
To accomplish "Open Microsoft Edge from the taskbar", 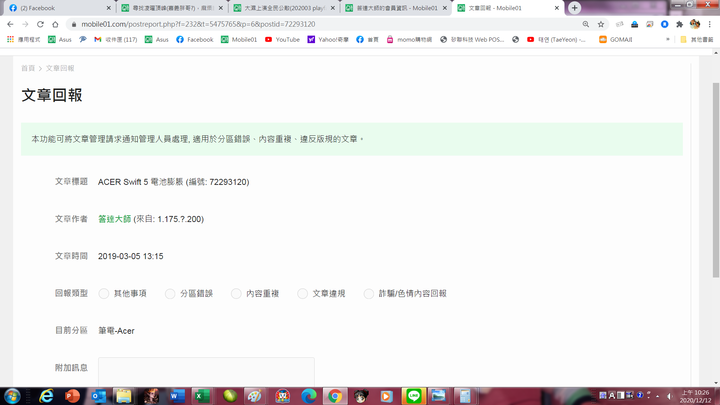I will [x=309, y=396].
